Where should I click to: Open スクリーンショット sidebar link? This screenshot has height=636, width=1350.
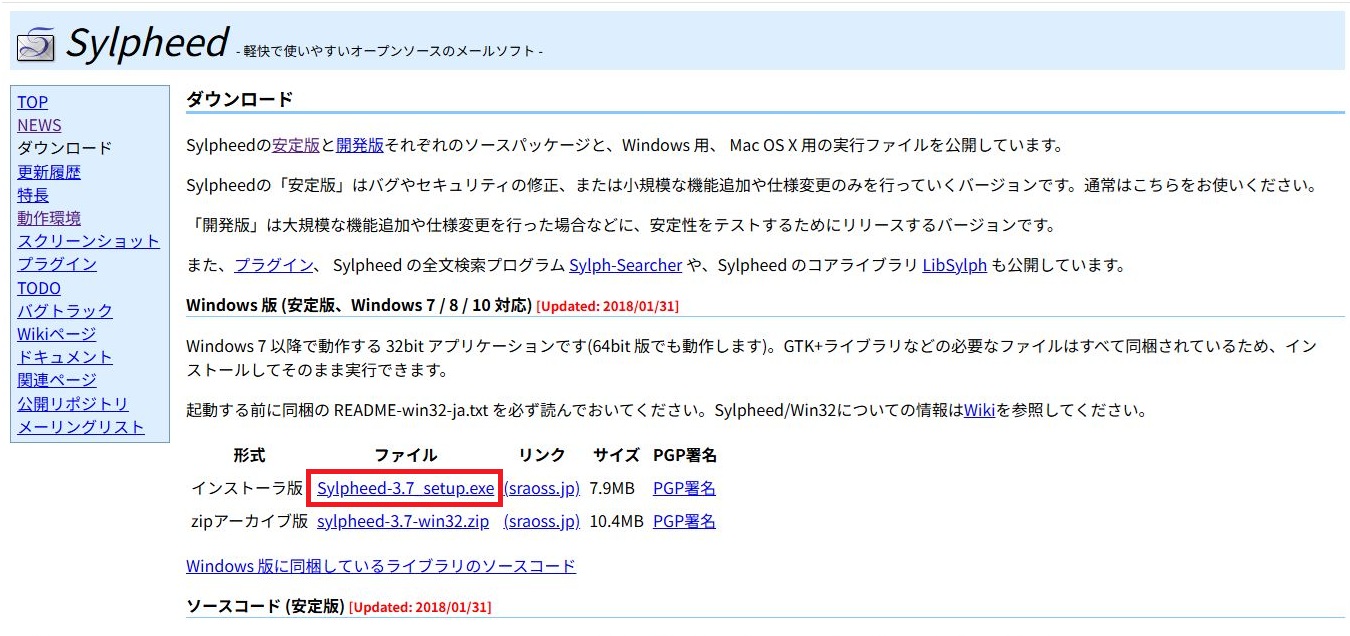88,241
